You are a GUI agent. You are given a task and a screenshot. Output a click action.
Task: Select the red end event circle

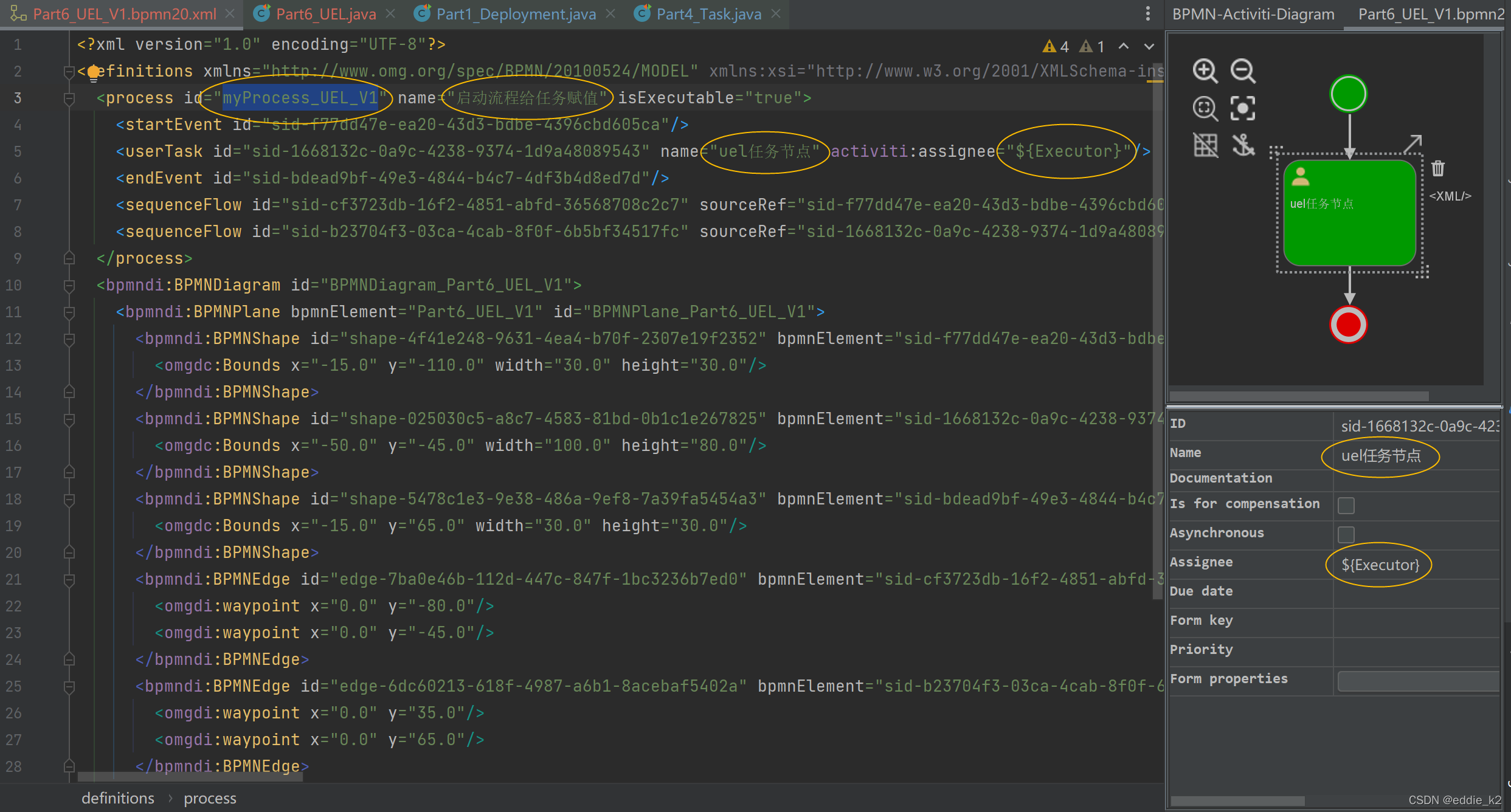(x=1349, y=325)
